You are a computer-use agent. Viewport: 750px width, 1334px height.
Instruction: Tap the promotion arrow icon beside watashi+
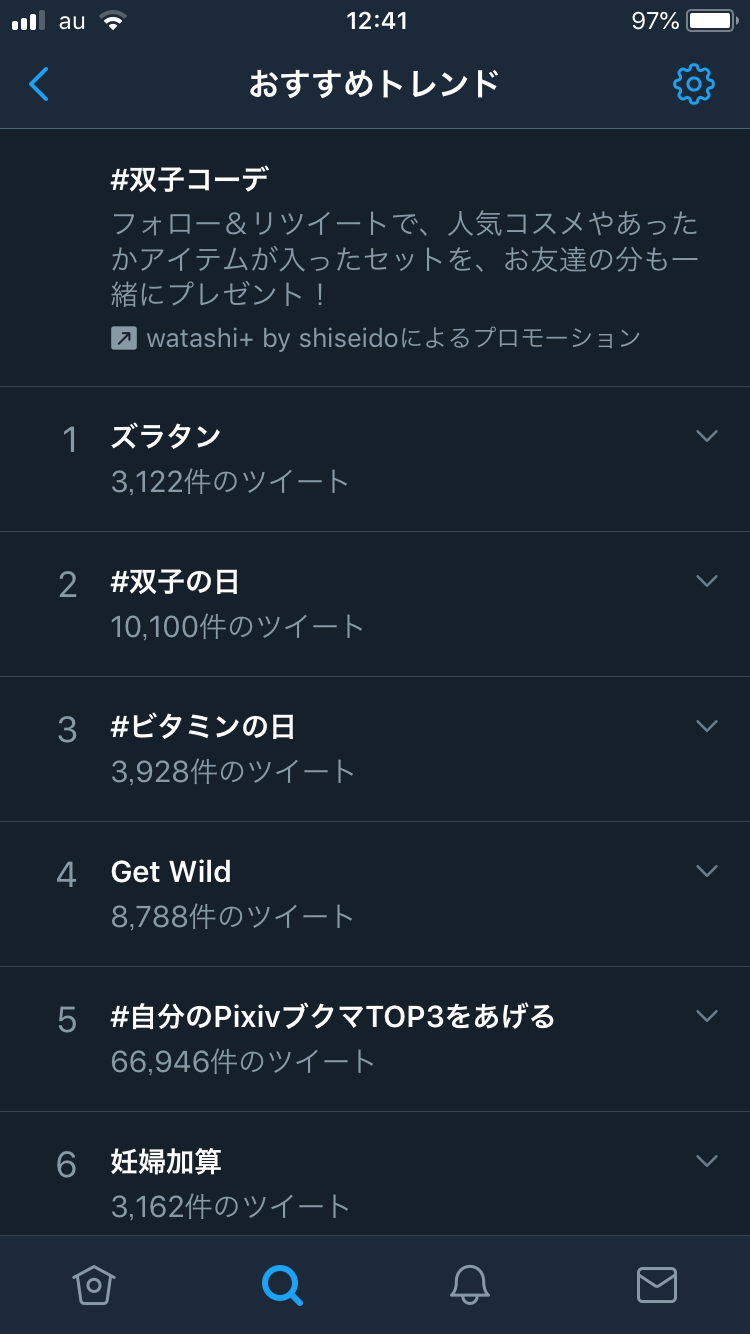click(x=124, y=338)
